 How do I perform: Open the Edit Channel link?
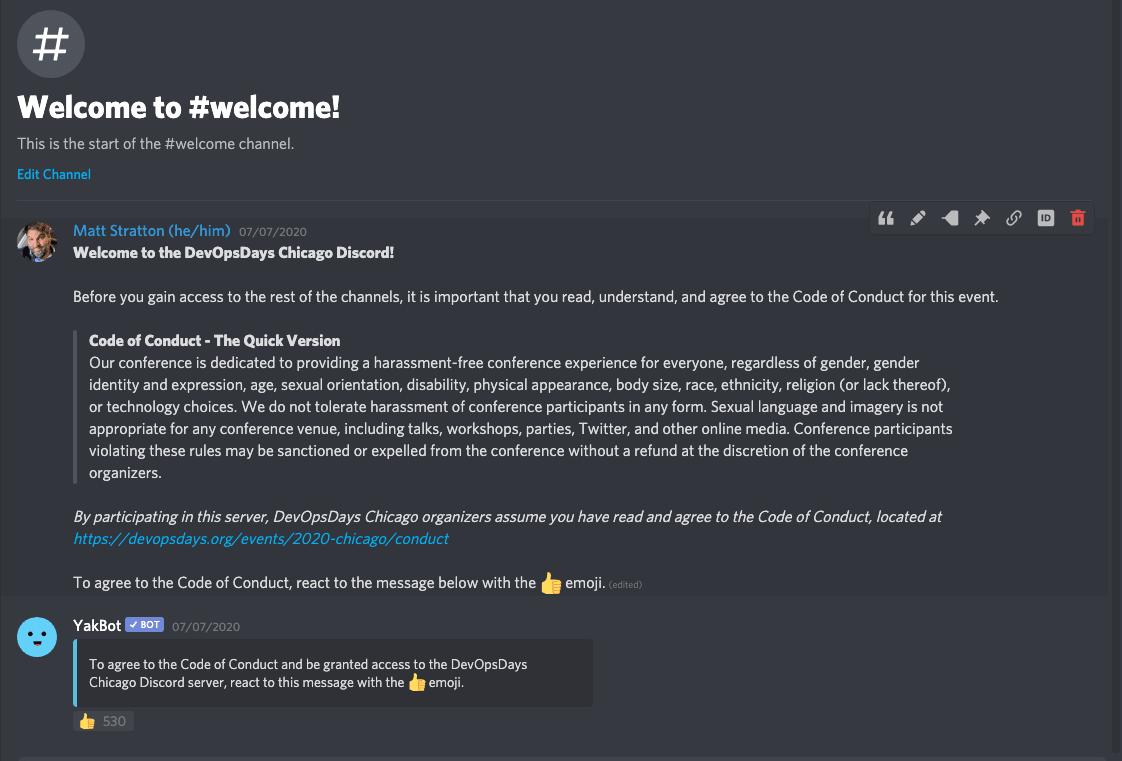[x=54, y=175]
